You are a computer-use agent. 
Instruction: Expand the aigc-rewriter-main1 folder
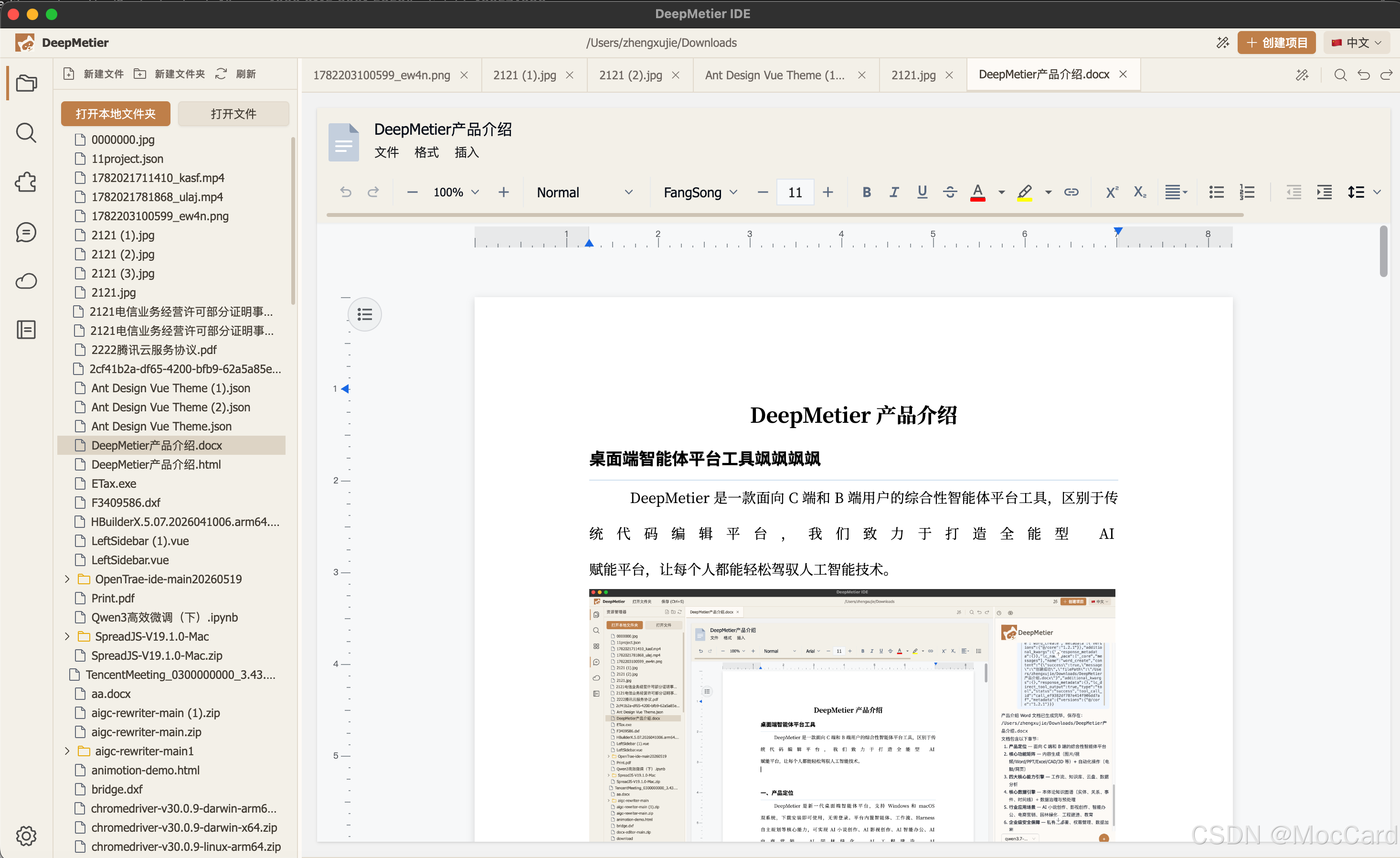click(x=67, y=751)
